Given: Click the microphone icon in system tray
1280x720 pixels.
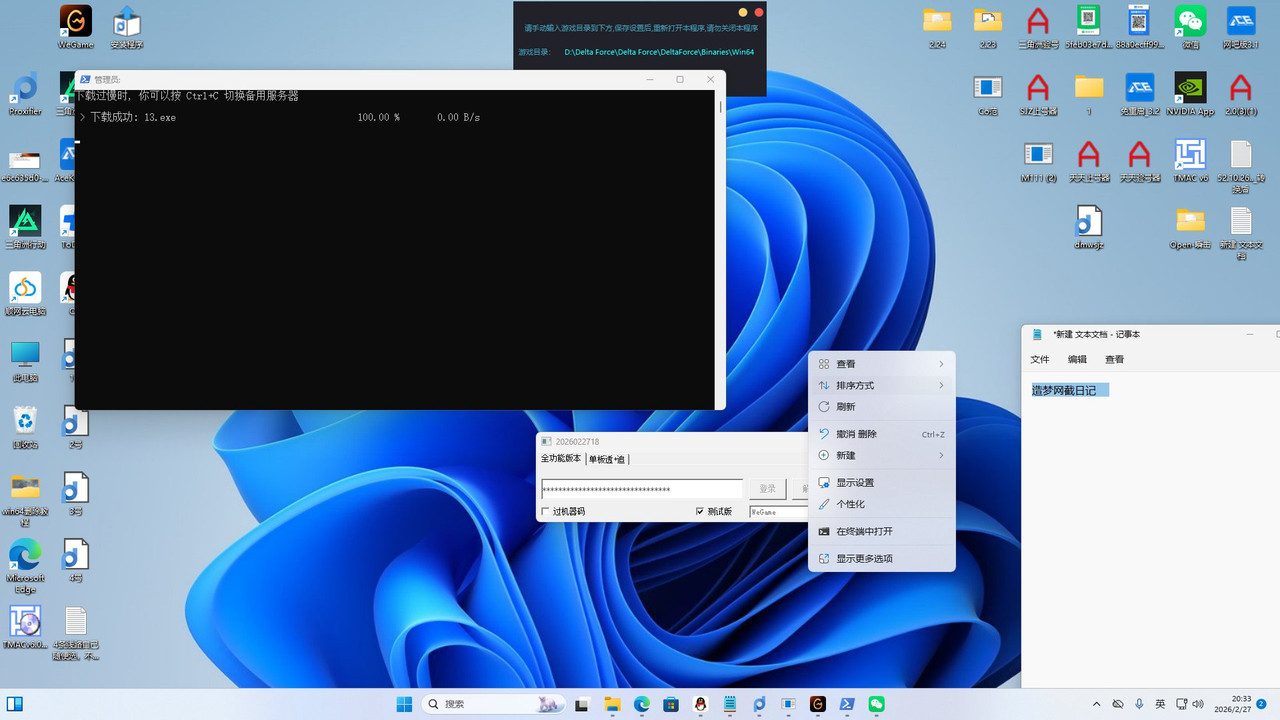Looking at the screenshot, I should (x=1139, y=704).
